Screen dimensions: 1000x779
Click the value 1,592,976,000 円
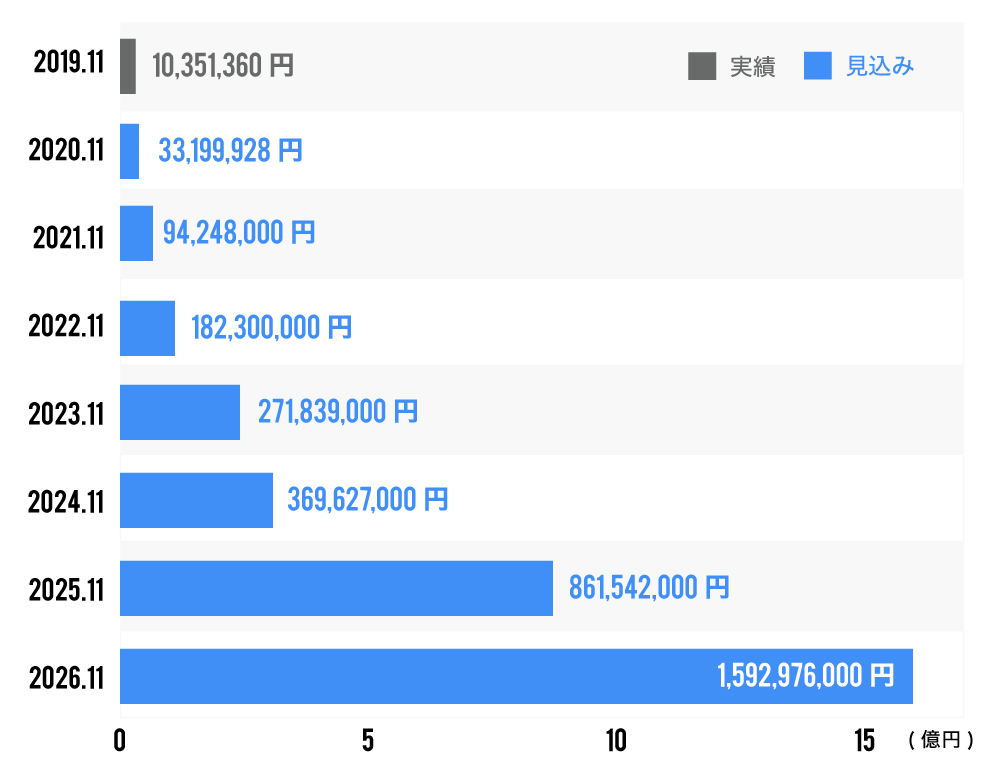pos(805,676)
